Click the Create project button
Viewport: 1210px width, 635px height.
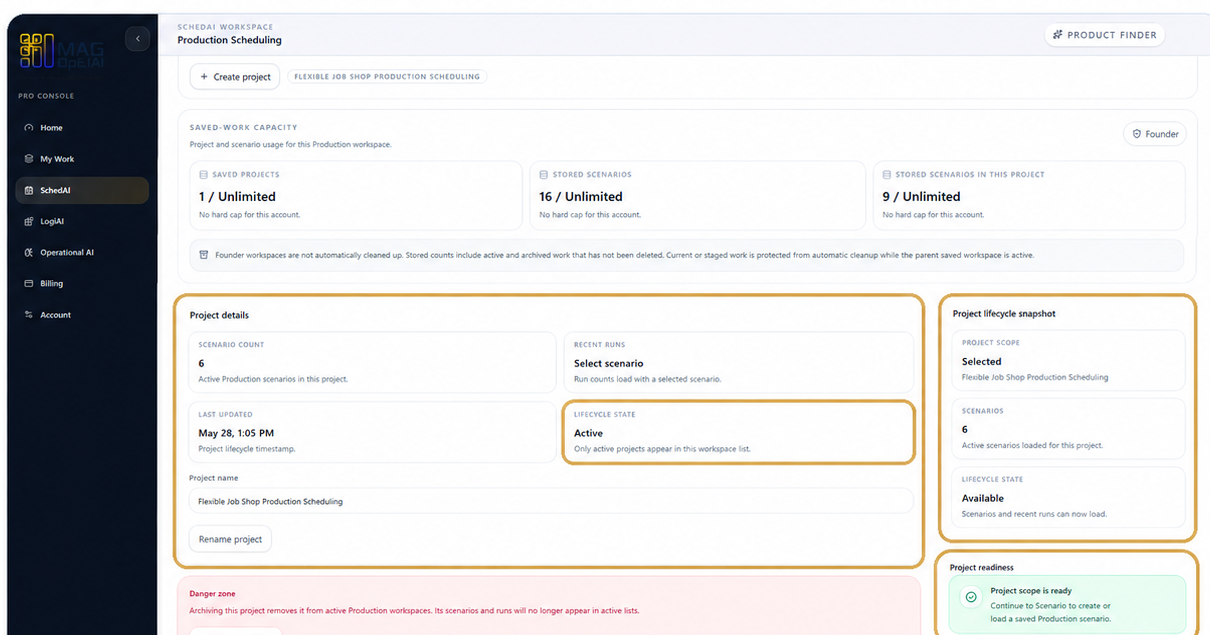click(x=235, y=76)
